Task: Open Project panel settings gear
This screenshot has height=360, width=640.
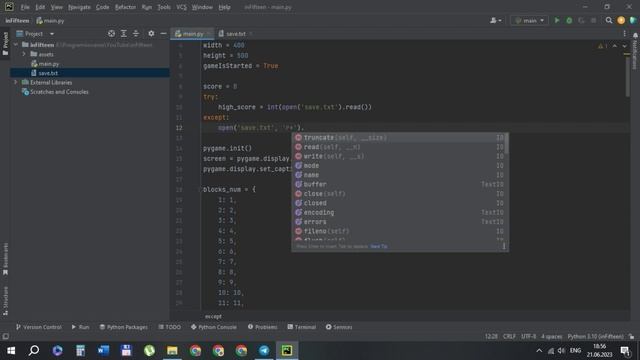Action: [151, 33]
